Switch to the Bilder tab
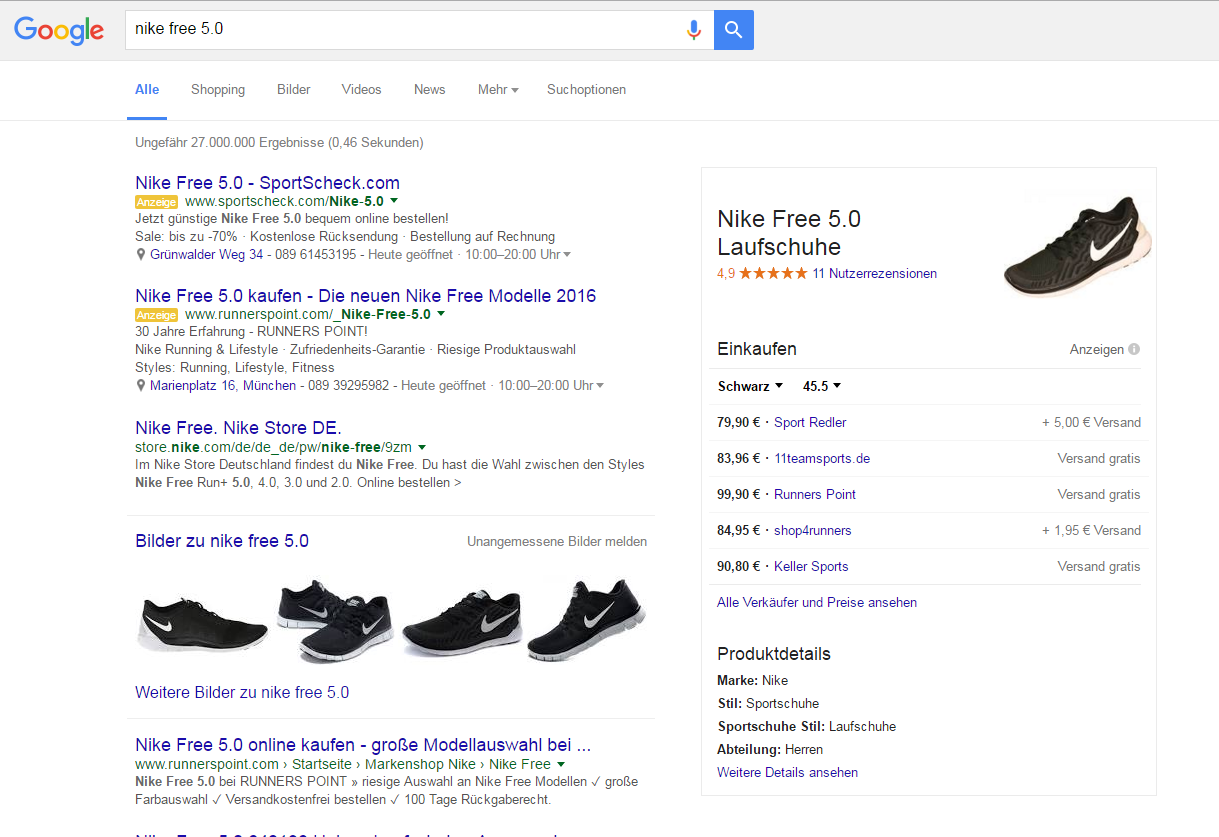Image resolution: width=1219 pixels, height=837 pixels. (294, 90)
